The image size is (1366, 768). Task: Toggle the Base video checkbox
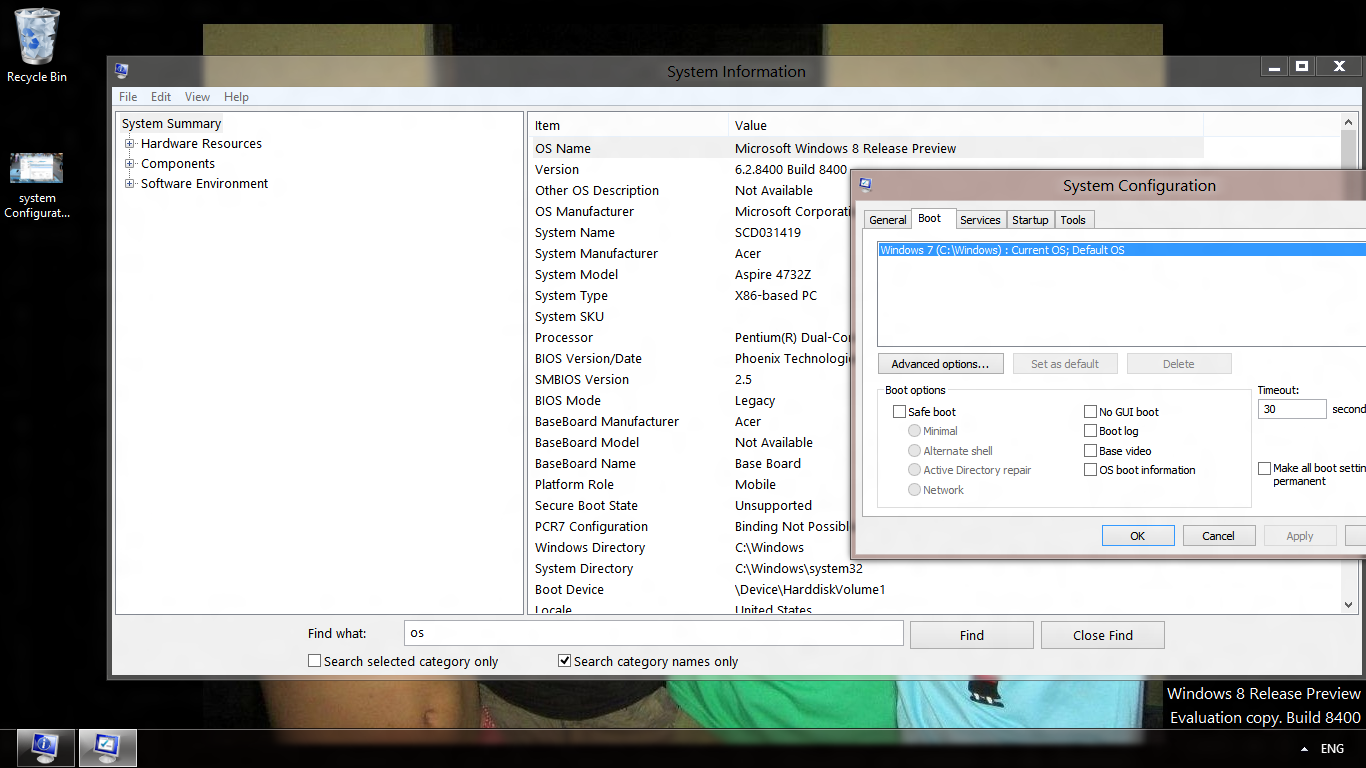[1091, 451]
